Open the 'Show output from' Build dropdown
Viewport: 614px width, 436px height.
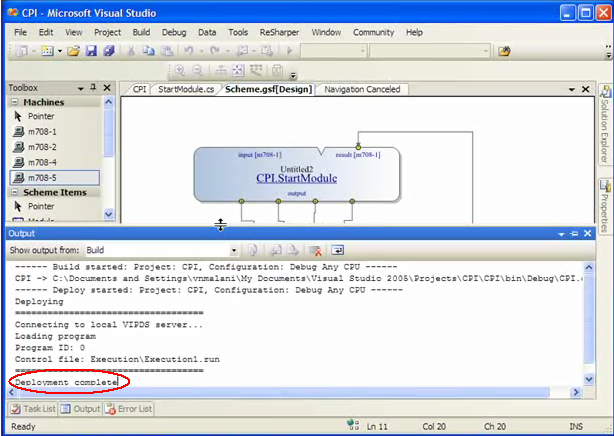235,250
